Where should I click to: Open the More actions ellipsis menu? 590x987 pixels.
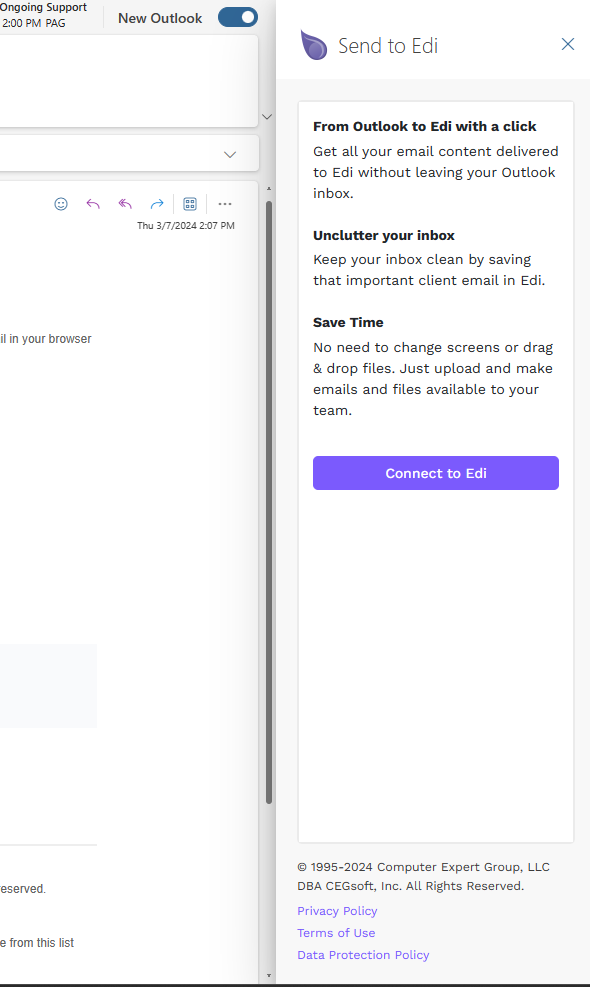pyautogui.click(x=225, y=204)
